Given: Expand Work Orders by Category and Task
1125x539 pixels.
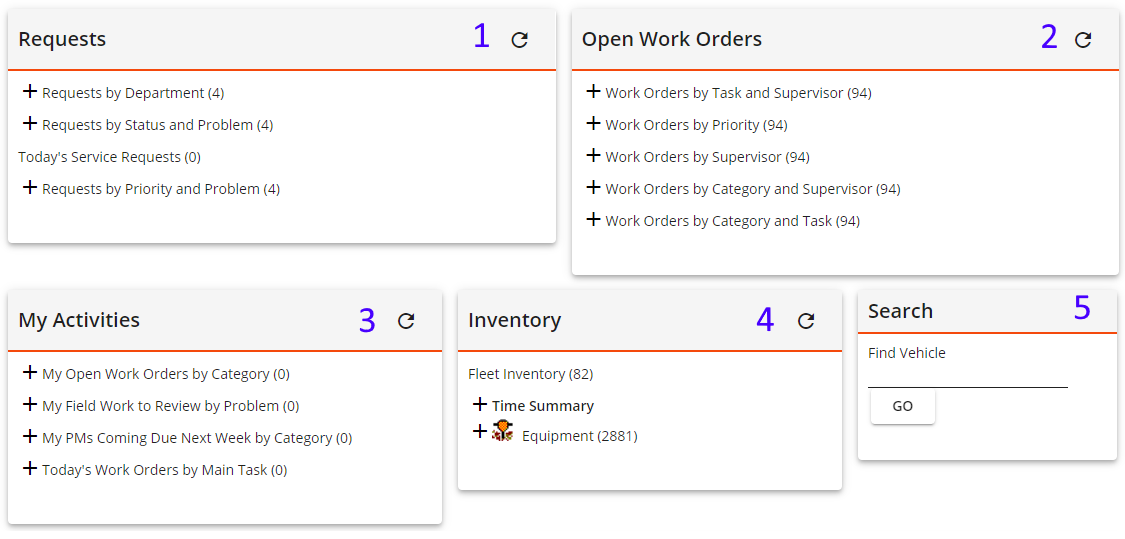Looking at the screenshot, I should click(593, 220).
